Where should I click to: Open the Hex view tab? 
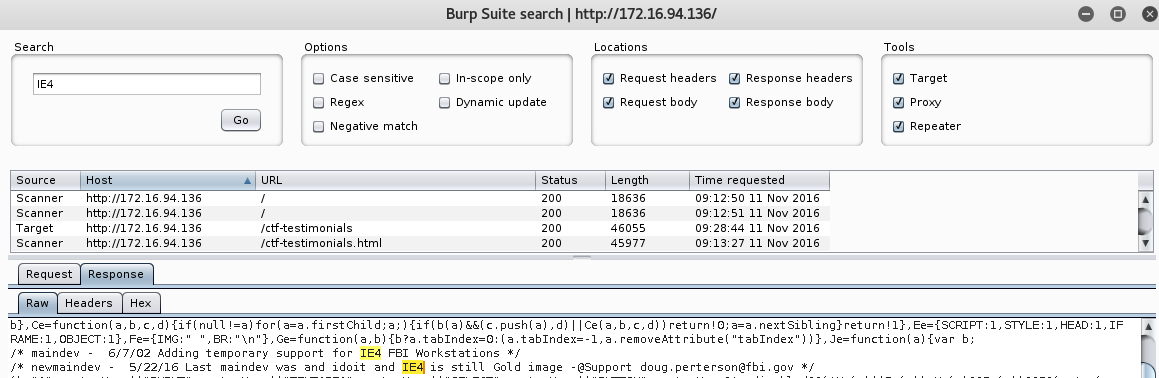(x=140, y=303)
